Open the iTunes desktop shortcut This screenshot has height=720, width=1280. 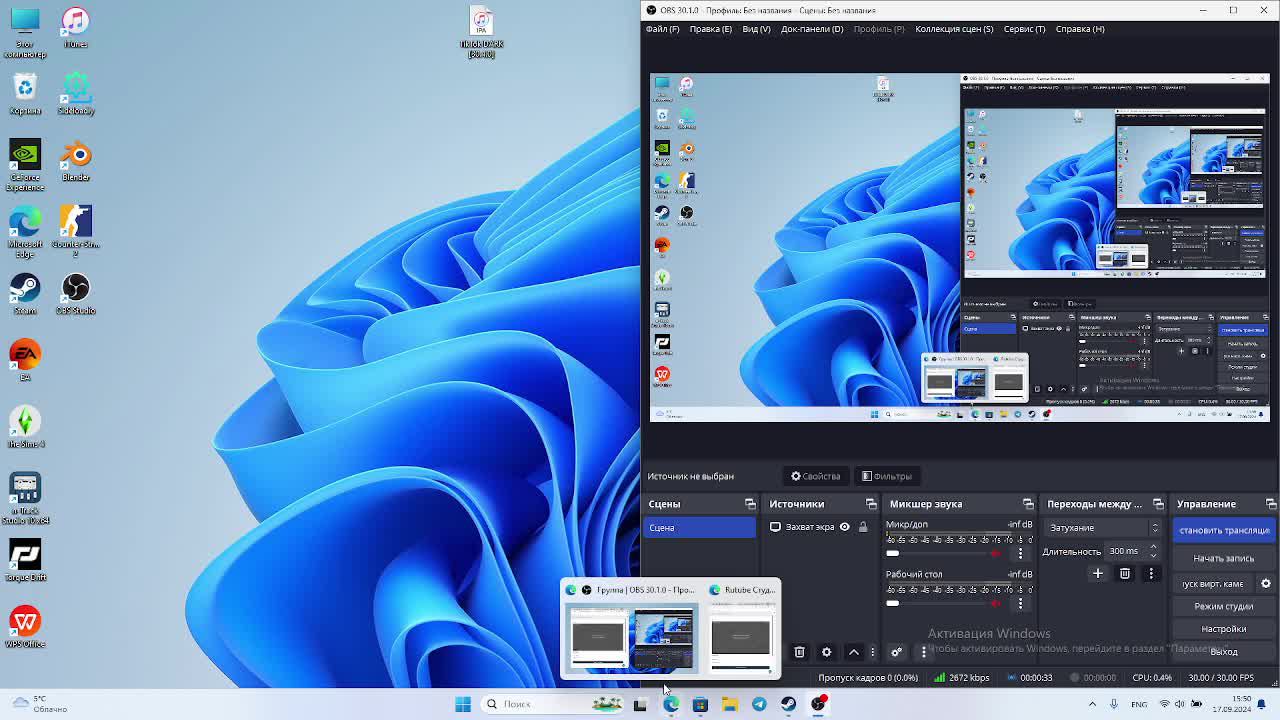(76, 28)
